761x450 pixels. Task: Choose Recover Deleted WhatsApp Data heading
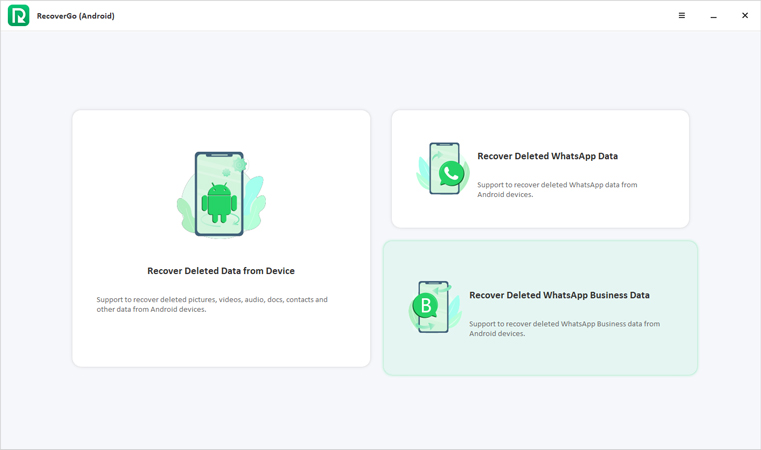pos(547,156)
